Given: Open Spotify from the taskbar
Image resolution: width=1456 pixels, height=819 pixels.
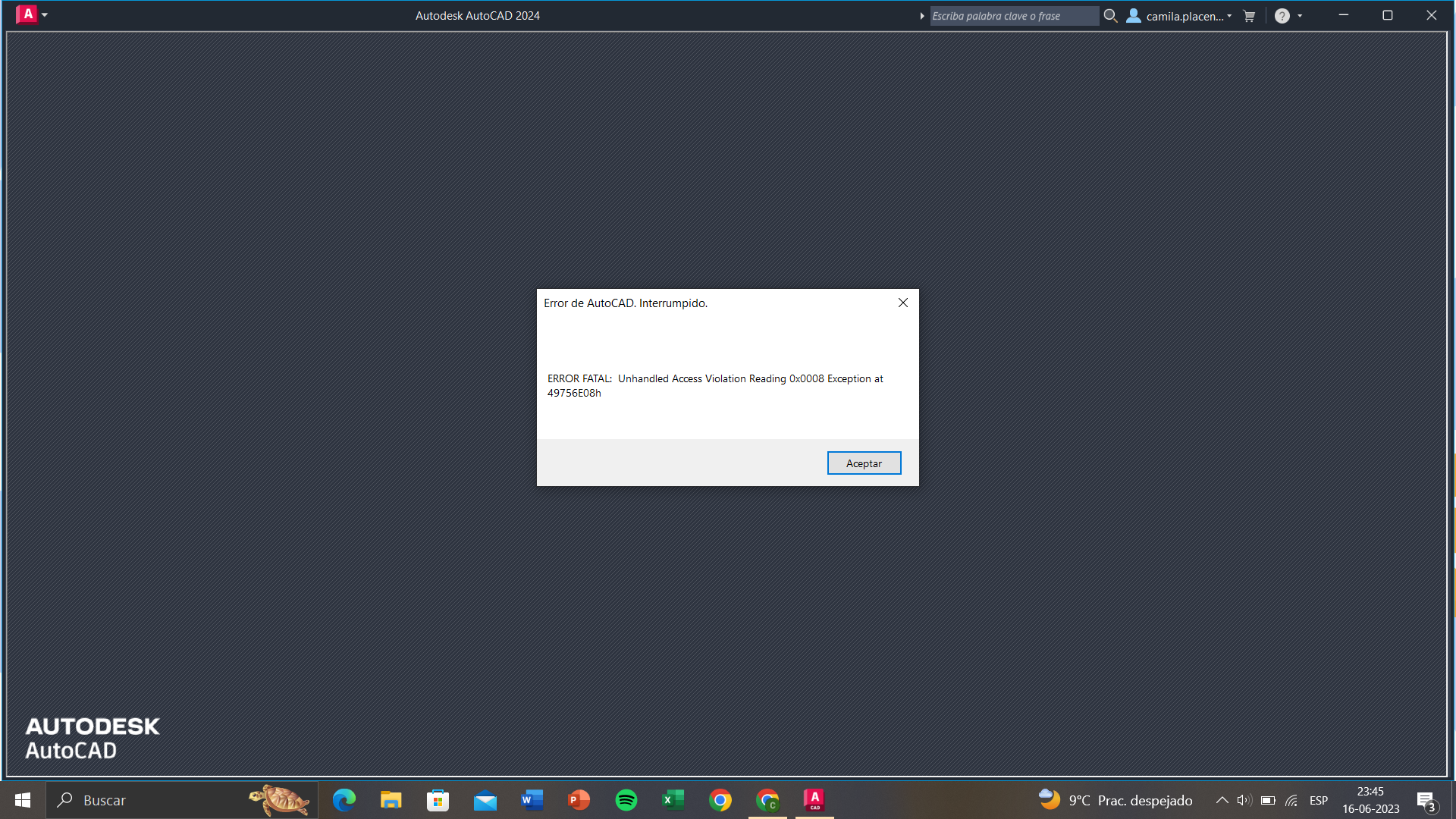Looking at the screenshot, I should click(626, 799).
